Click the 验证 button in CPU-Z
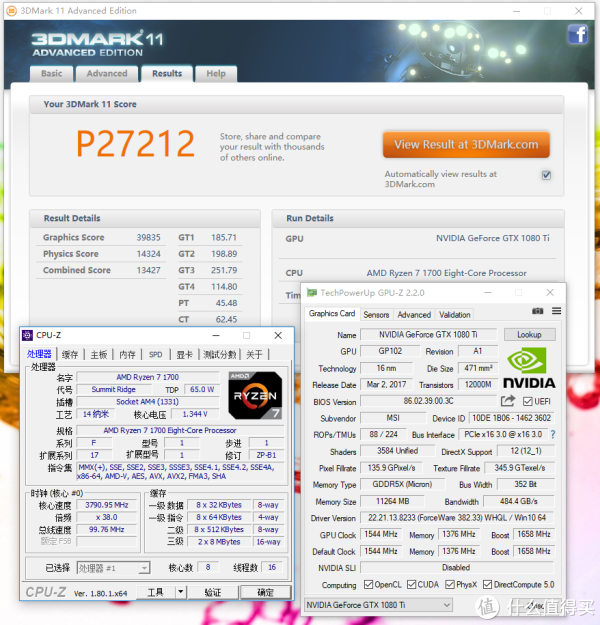Viewport: 600px width, 625px height. [213, 592]
